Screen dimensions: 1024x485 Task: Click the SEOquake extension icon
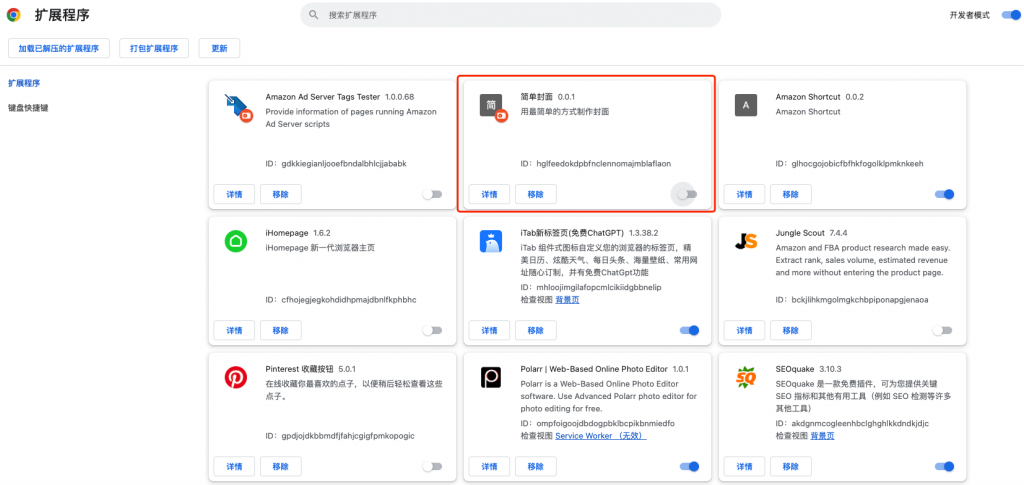point(745,377)
